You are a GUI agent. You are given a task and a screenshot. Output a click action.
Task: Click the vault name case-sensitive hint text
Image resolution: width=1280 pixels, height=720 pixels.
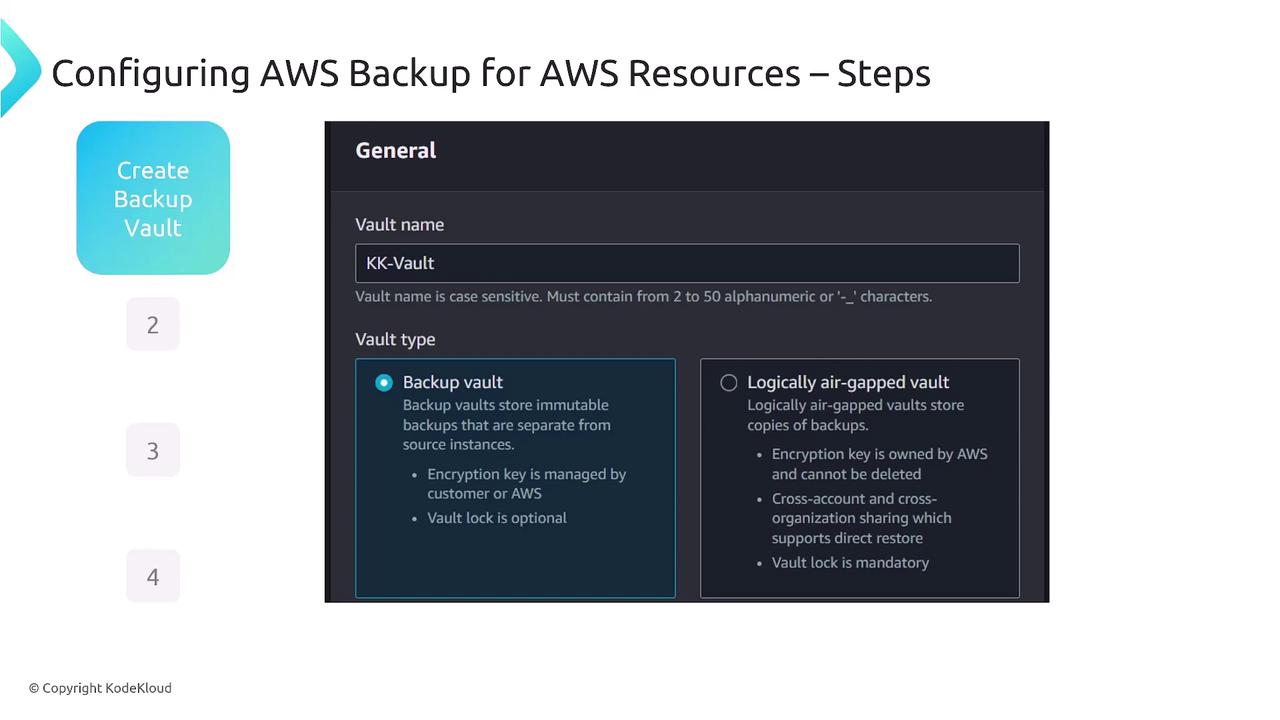(x=643, y=297)
